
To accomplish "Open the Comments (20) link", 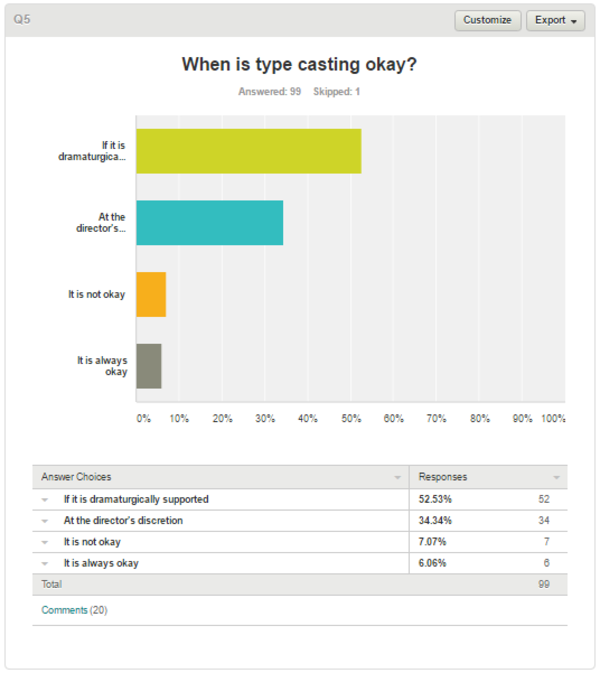I will click(x=74, y=610).
